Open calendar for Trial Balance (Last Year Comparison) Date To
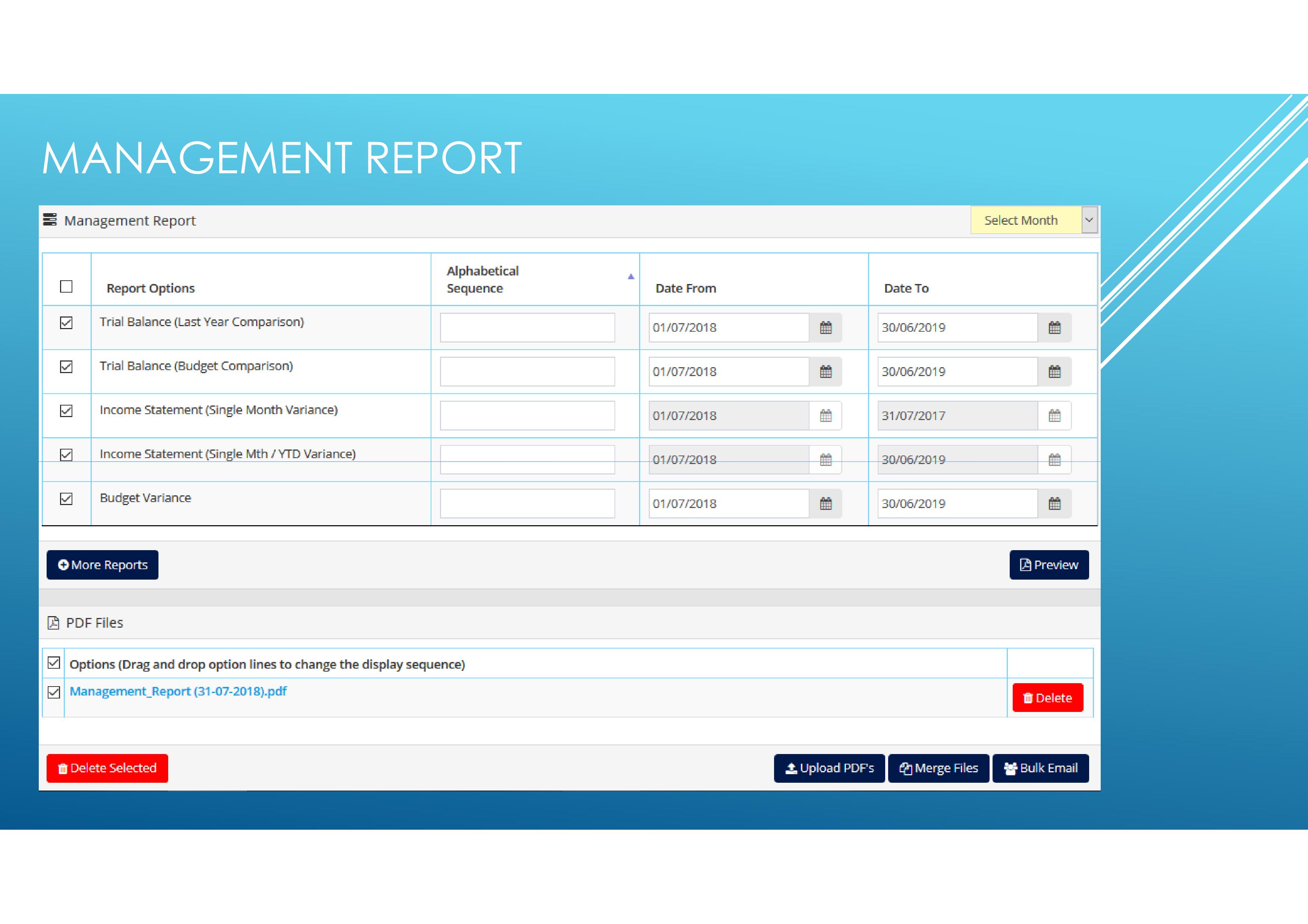 pyautogui.click(x=1054, y=327)
